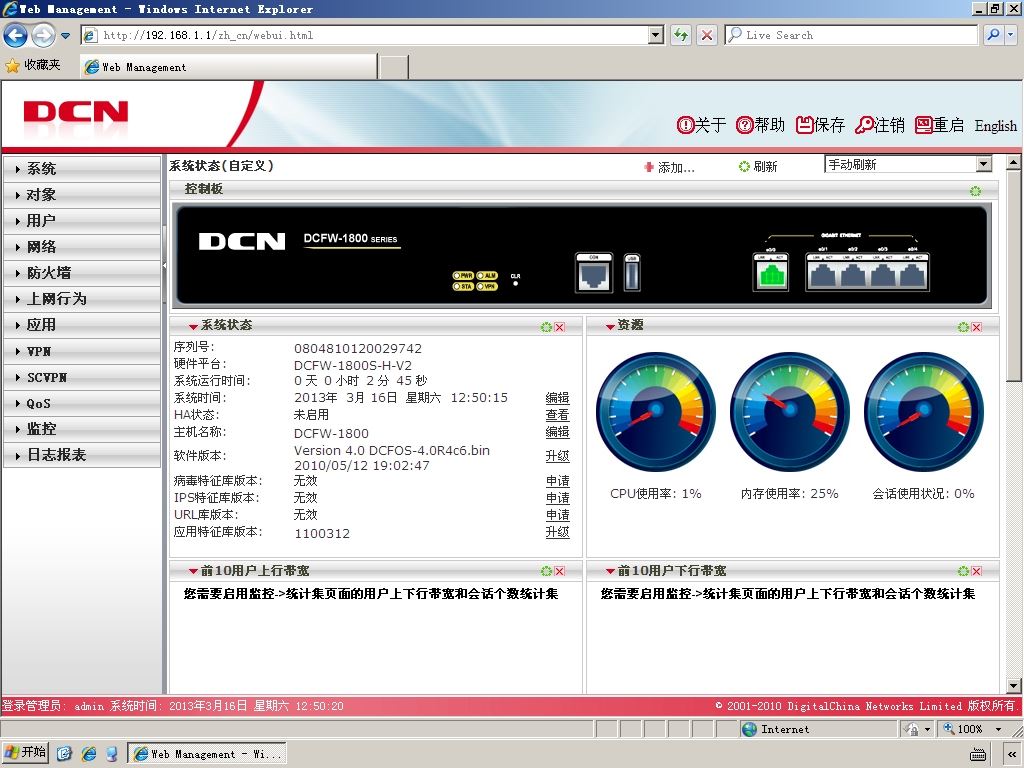This screenshot has width=1024, height=768.
Task: Collapse the 前10用户下行带宽 section triangle
Action: coord(610,571)
